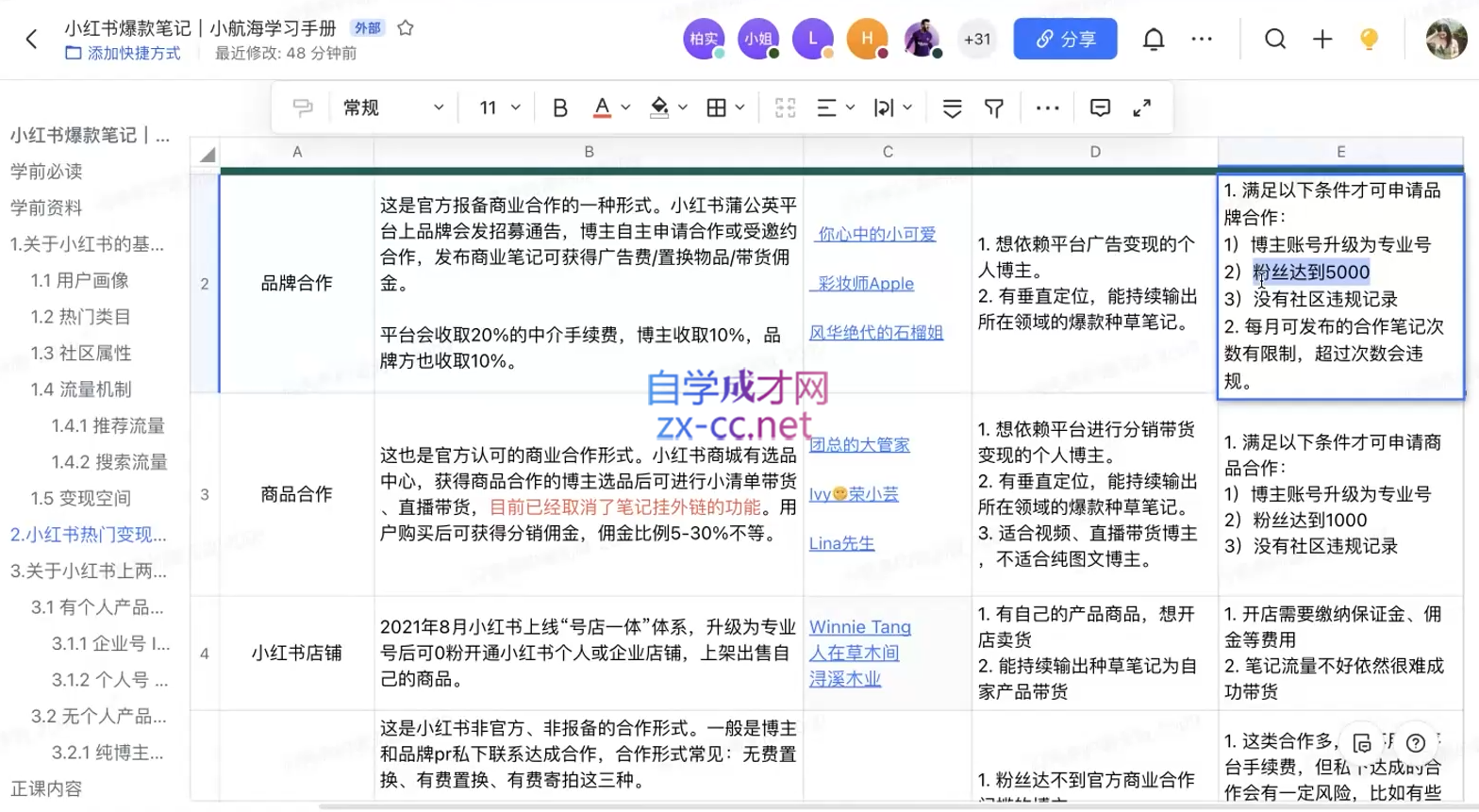Open your profile avatar menu
Viewport: 1479px width, 812px height.
click(1446, 39)
